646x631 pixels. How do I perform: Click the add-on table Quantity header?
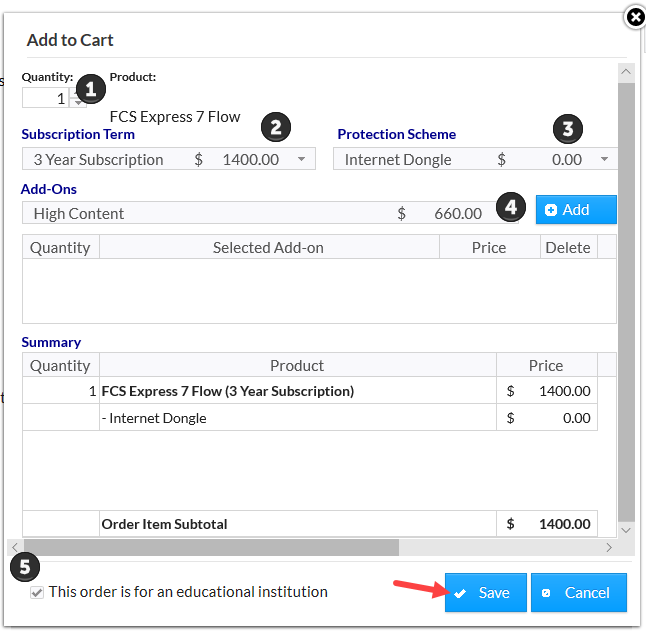click(61, 248)
